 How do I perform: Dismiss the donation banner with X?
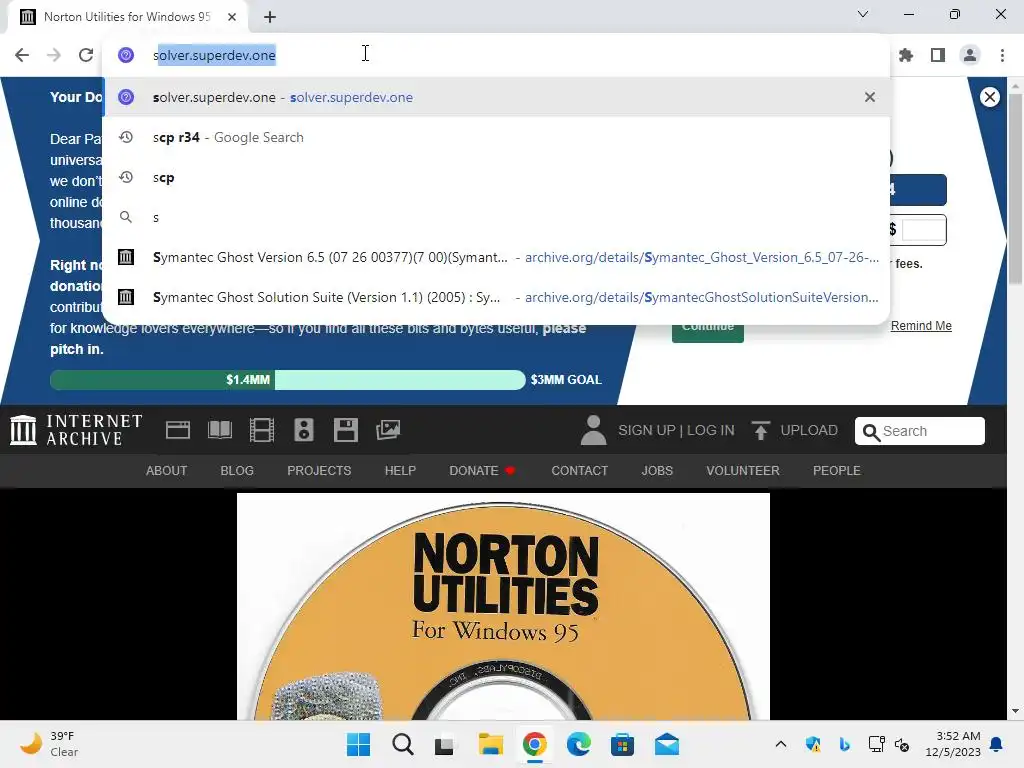989,97
